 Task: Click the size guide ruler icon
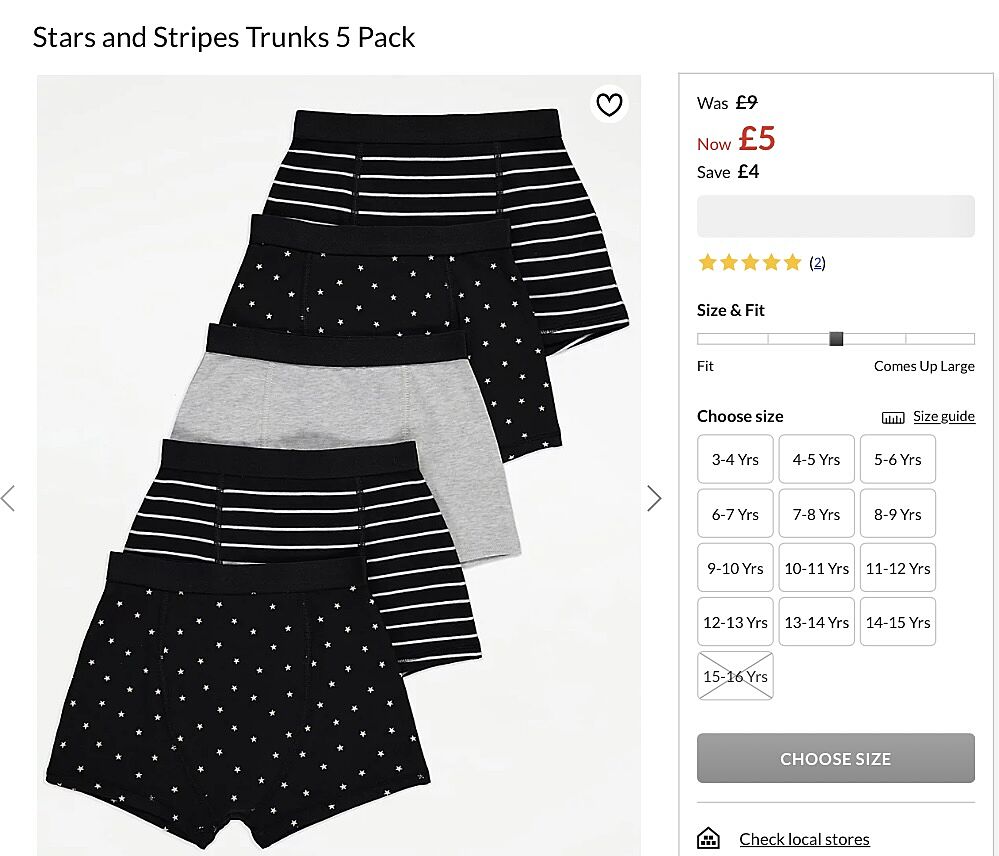click(x=893, y=417)
